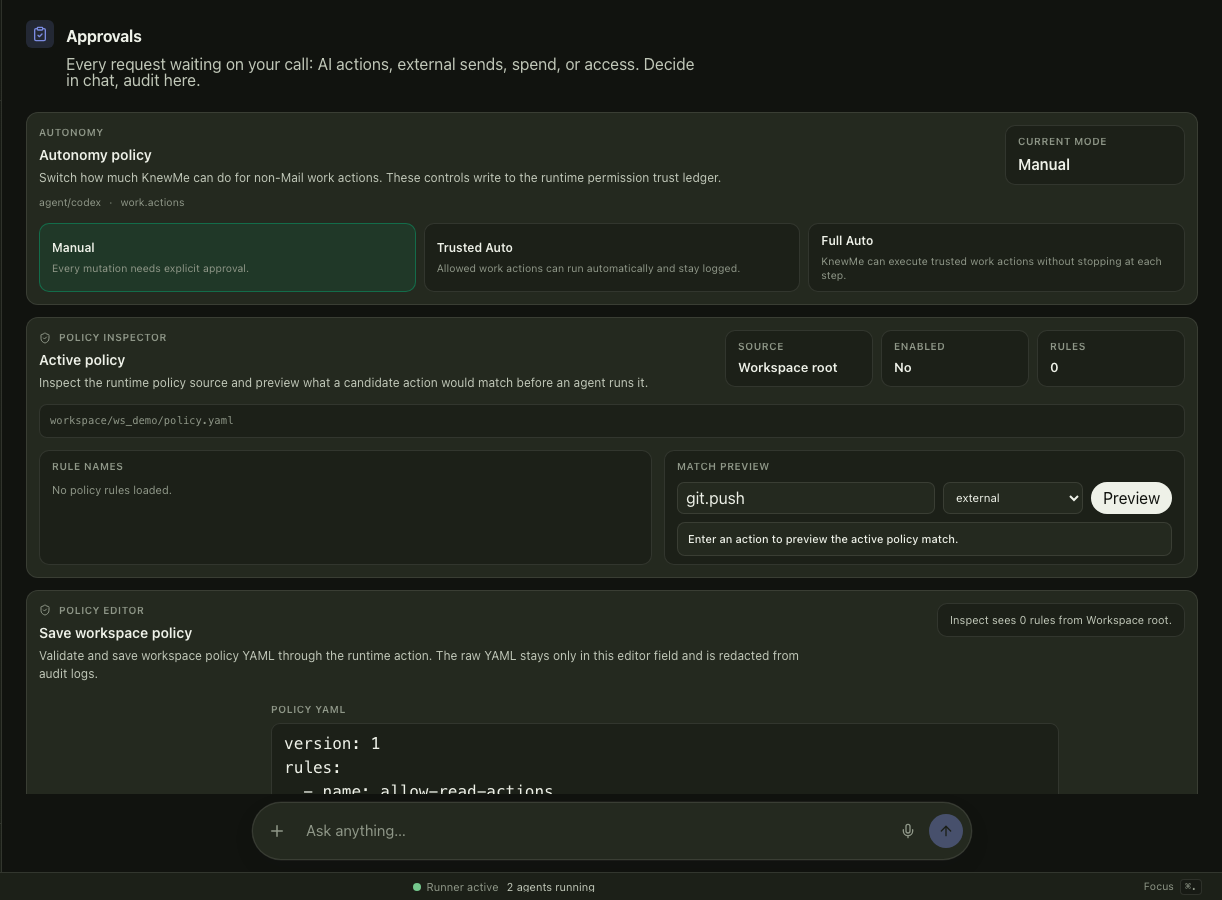Click the '2 agents running' status
1222x900 pixels.
pos(551,887)
